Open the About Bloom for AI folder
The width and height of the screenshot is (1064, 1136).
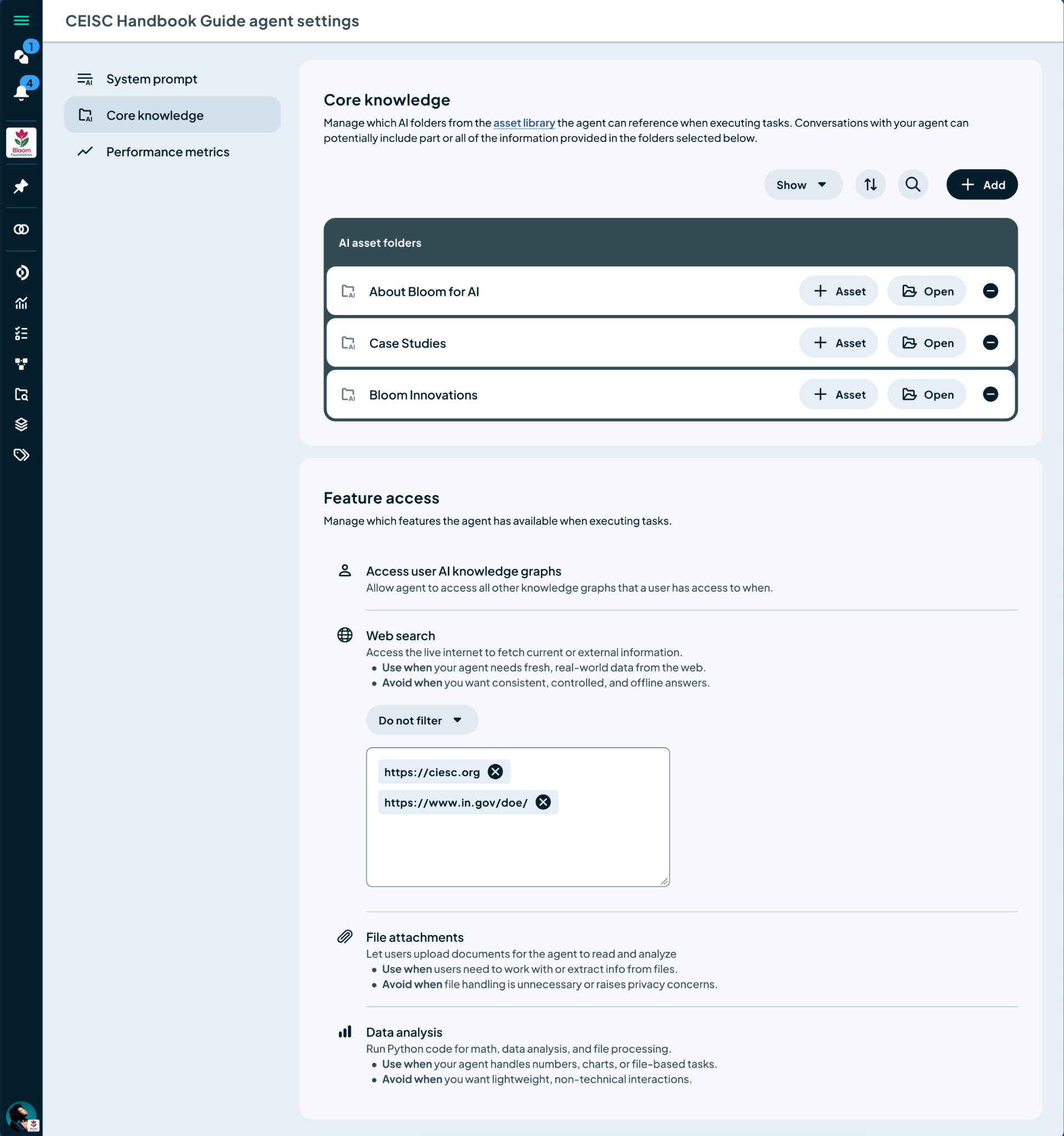tap(926, 291)
